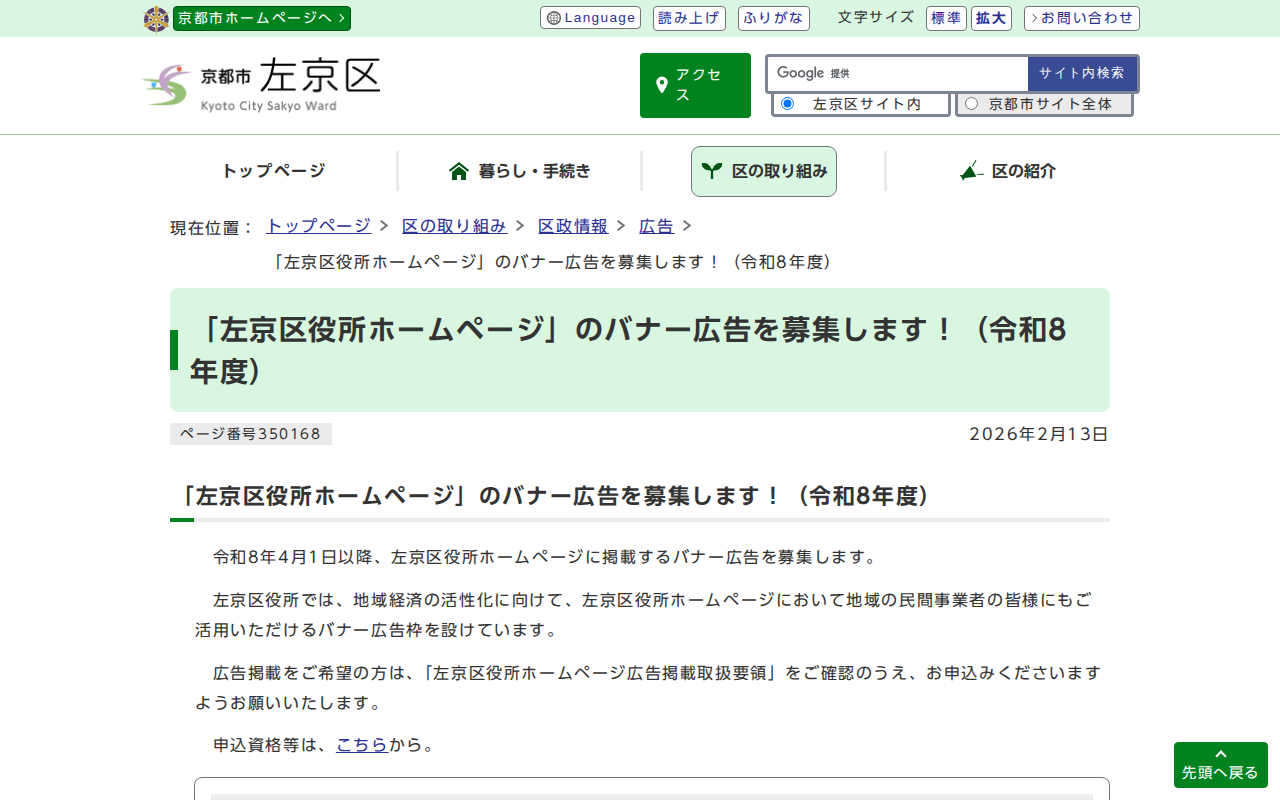1280x800 pixels.
Task: Click the up arrow on 先頭へ戻る
Action: point(1220,754)
